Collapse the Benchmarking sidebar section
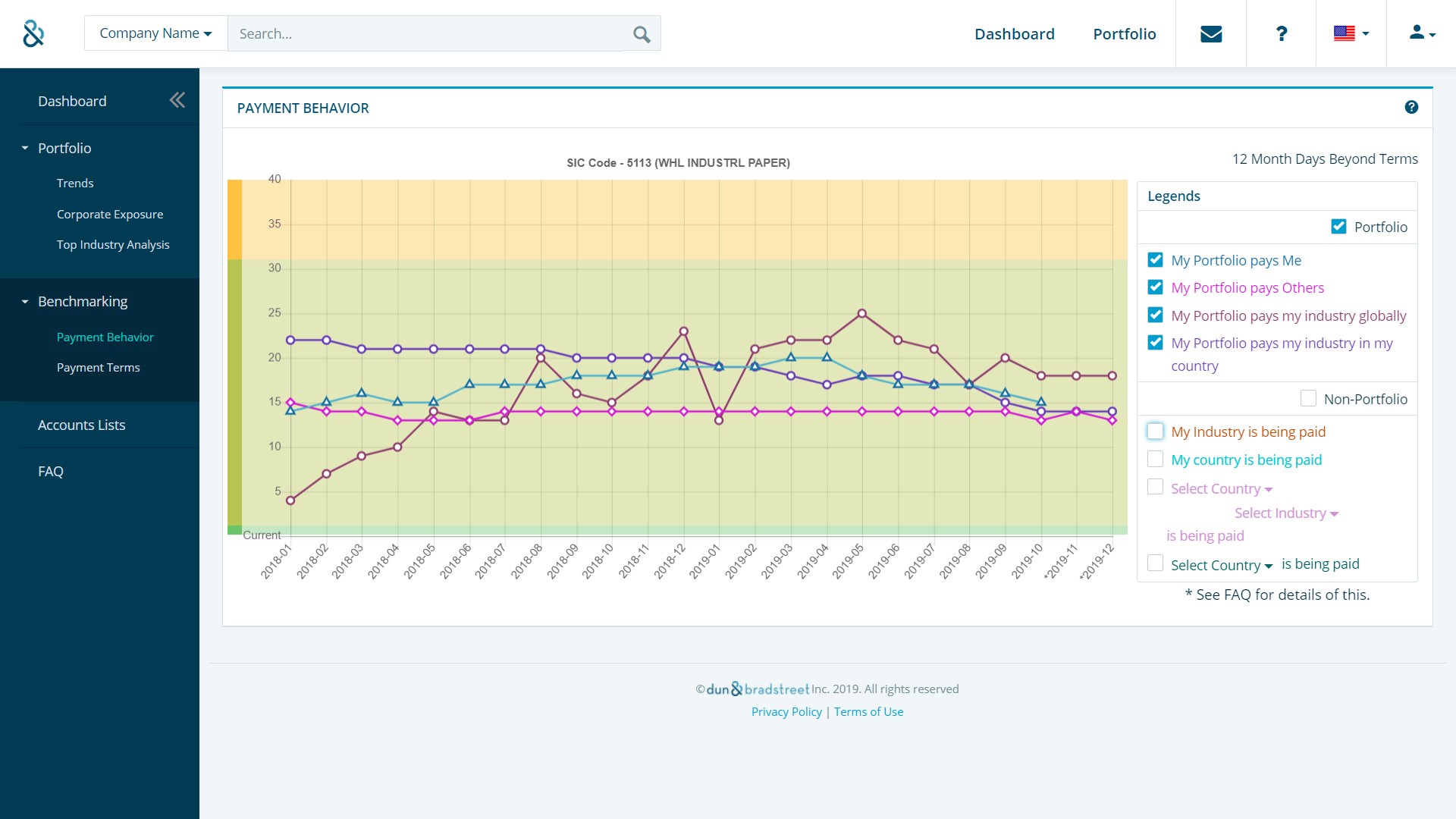This screenshot has width=1456, height=819. (83, 301)
